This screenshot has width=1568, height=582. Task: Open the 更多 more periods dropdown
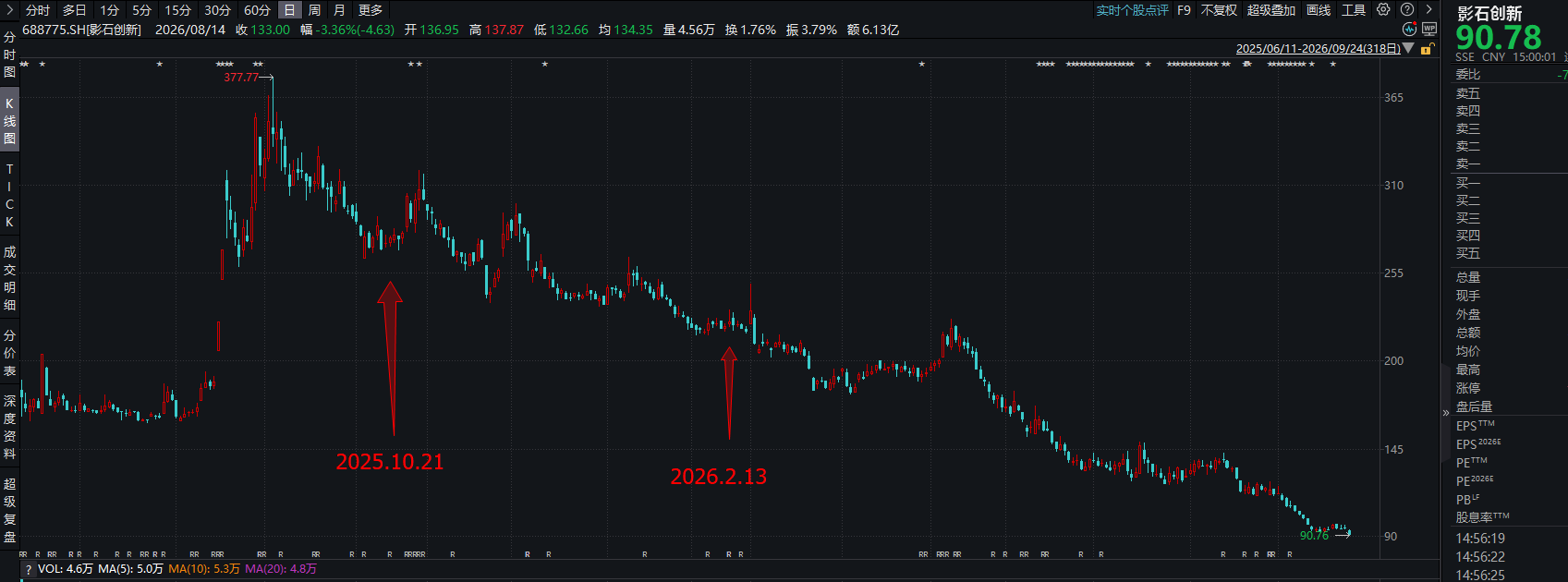tap(371, 10)
